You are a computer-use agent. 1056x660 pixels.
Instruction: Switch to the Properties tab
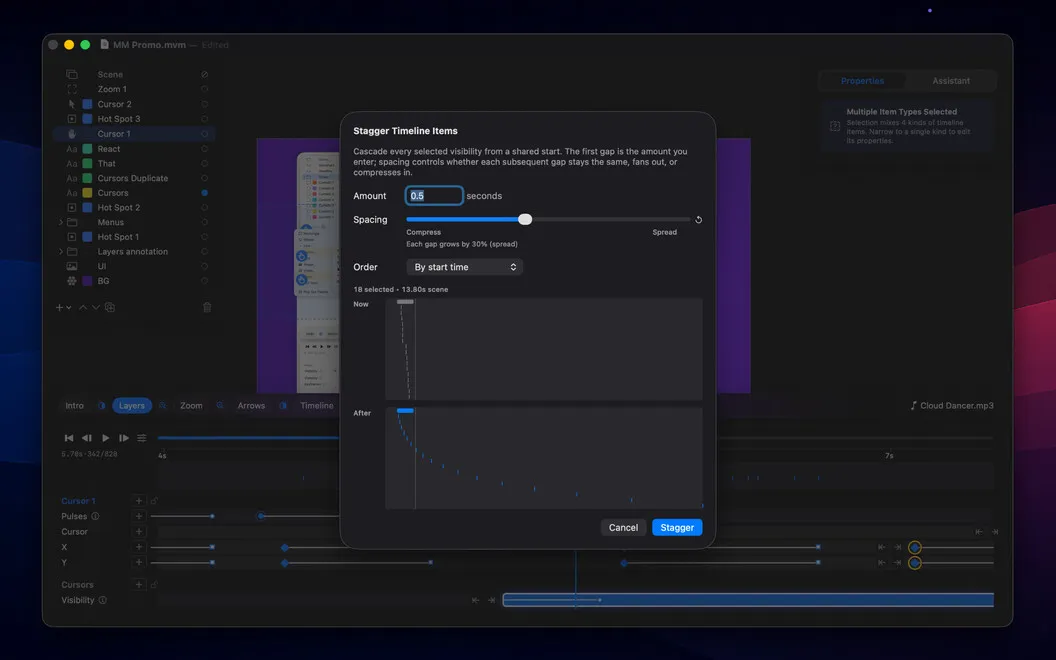(862, 81)
